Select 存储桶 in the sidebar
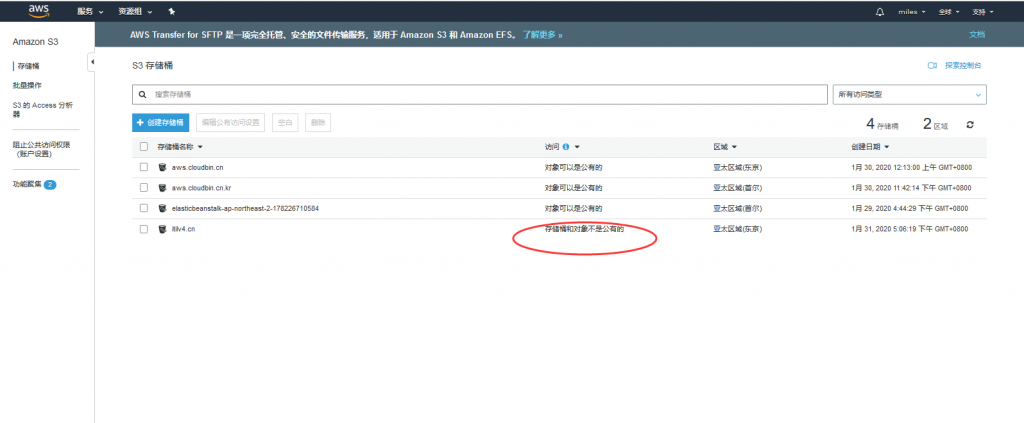Viewport: 1024px width, 423px height. click(x=28, y=66)
